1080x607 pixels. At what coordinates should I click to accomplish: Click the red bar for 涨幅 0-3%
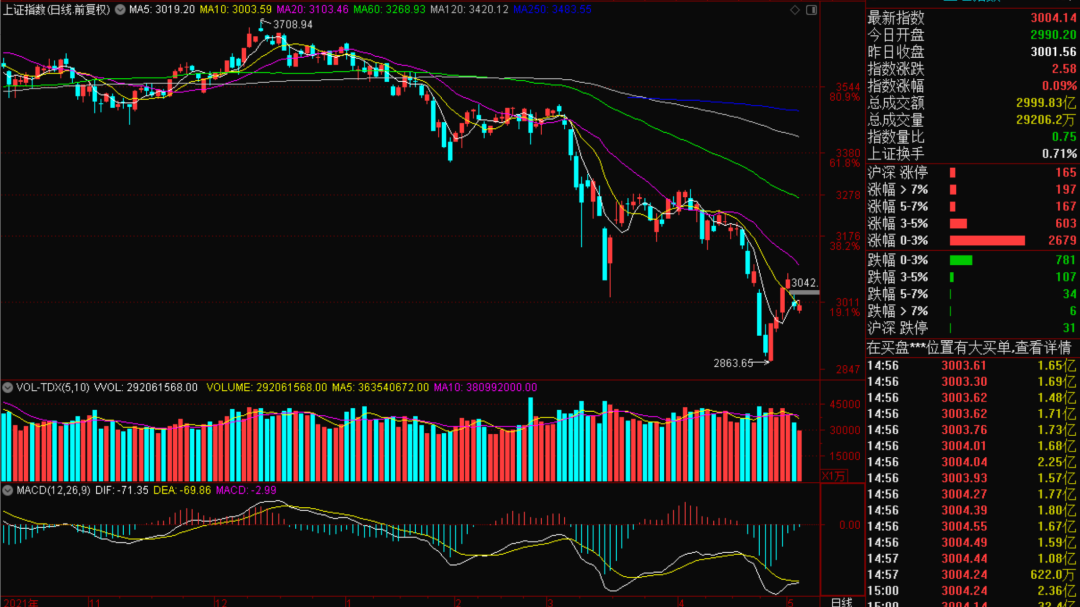[x=987, y=240]
